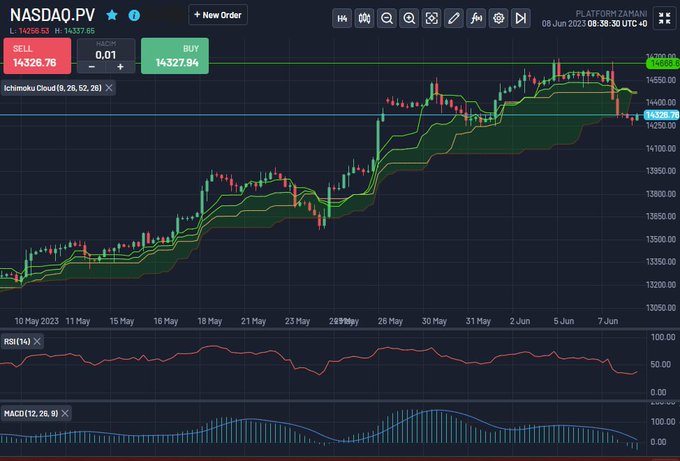The image size is (680, 461).
Task: Remove the Ichimoku Cloud indicator
Action: (x=109, y=88)
